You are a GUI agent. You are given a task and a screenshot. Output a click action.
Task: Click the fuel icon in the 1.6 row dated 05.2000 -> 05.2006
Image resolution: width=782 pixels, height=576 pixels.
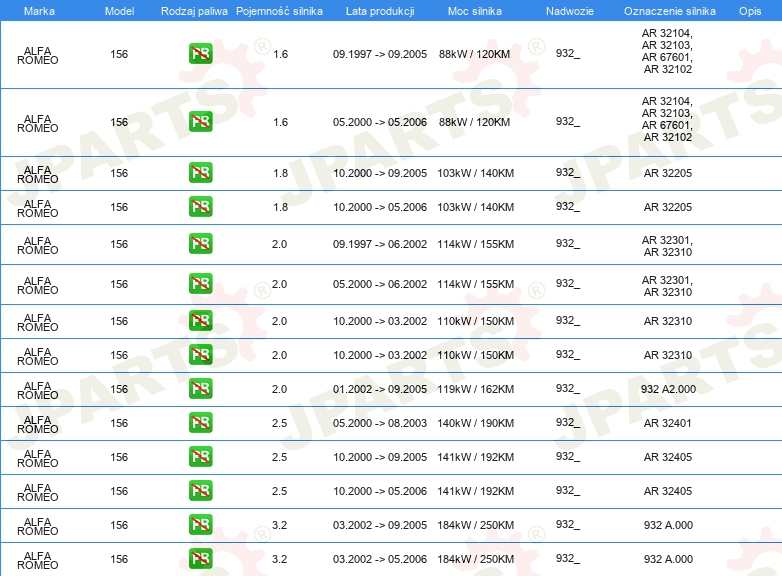tap(200, 122)
